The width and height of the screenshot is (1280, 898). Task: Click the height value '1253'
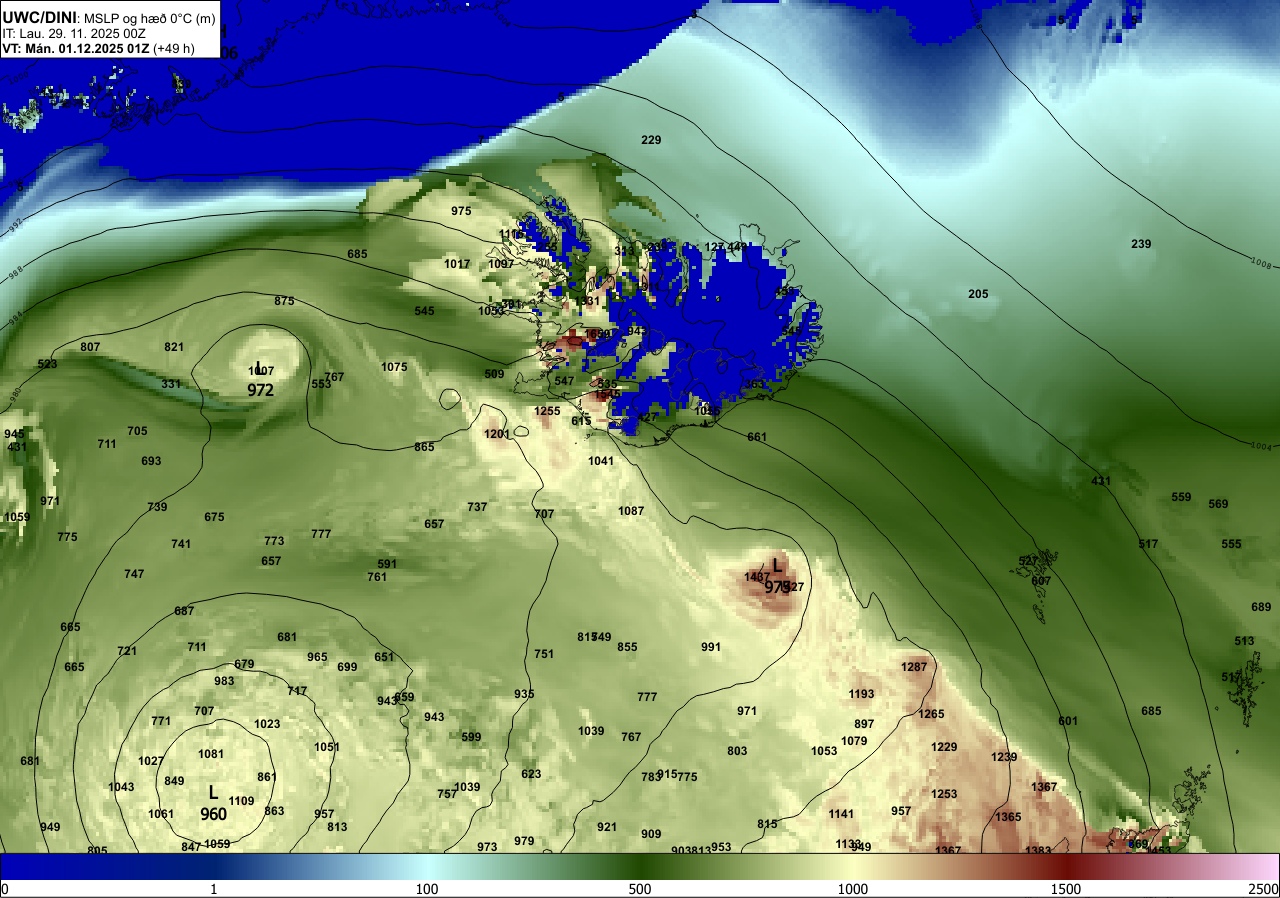pos(944,794)
